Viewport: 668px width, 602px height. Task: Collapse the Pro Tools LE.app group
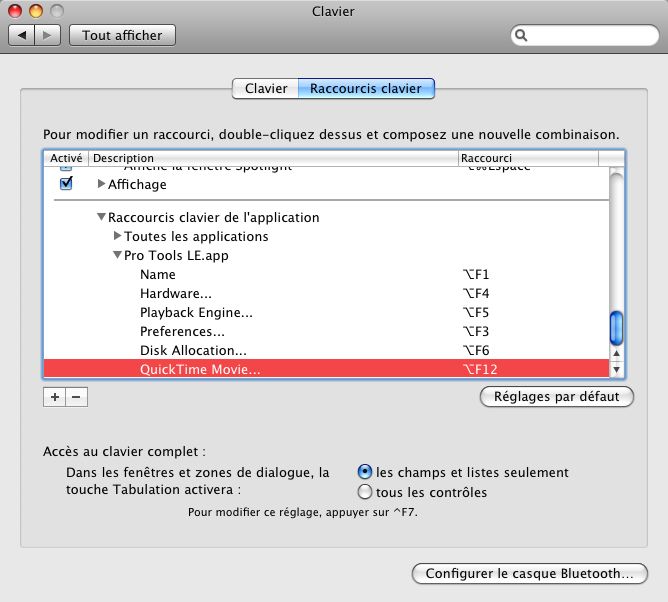click(117, 255)
